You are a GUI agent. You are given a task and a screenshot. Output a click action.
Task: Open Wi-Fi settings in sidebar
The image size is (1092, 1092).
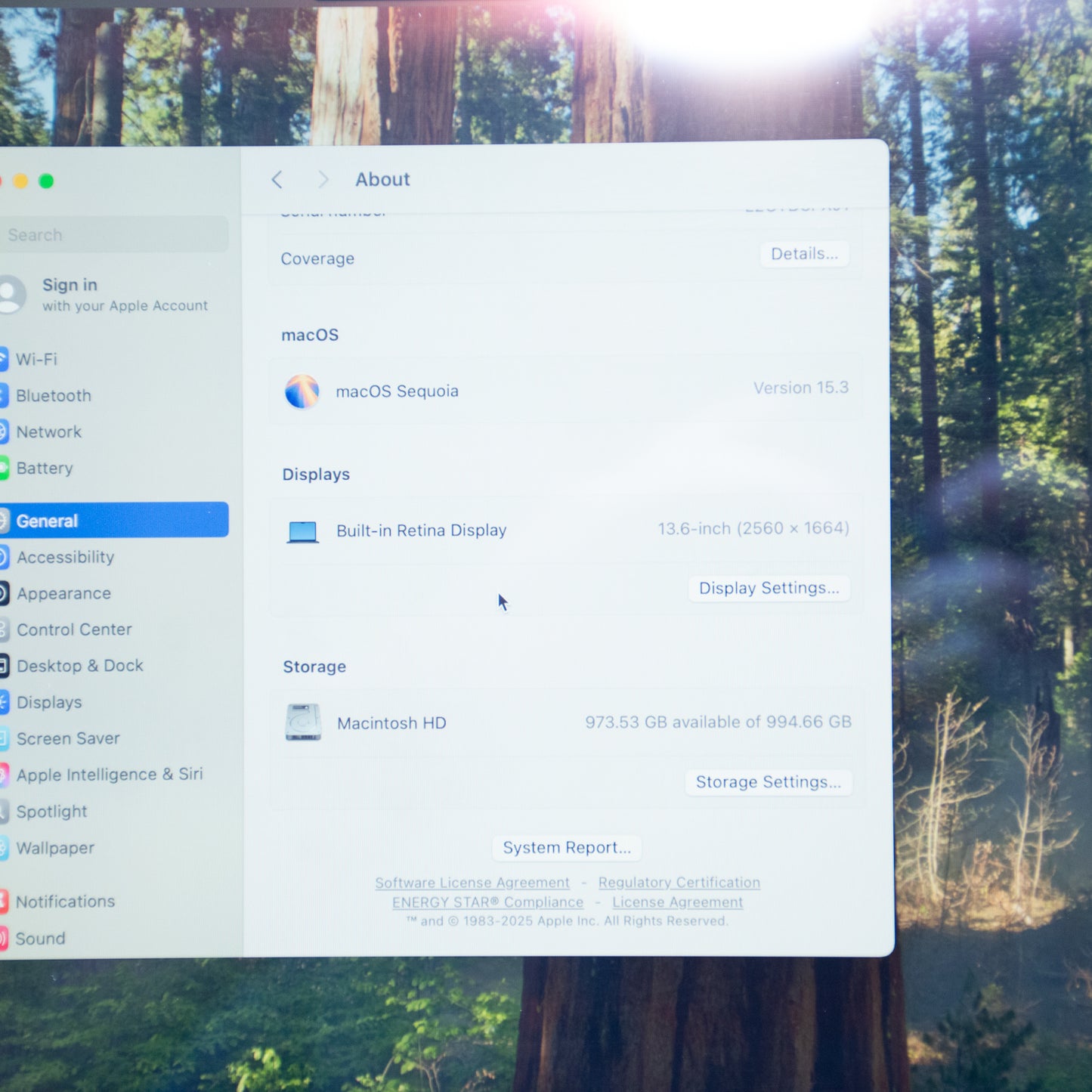pyautogui.click(x=113, y=359)
